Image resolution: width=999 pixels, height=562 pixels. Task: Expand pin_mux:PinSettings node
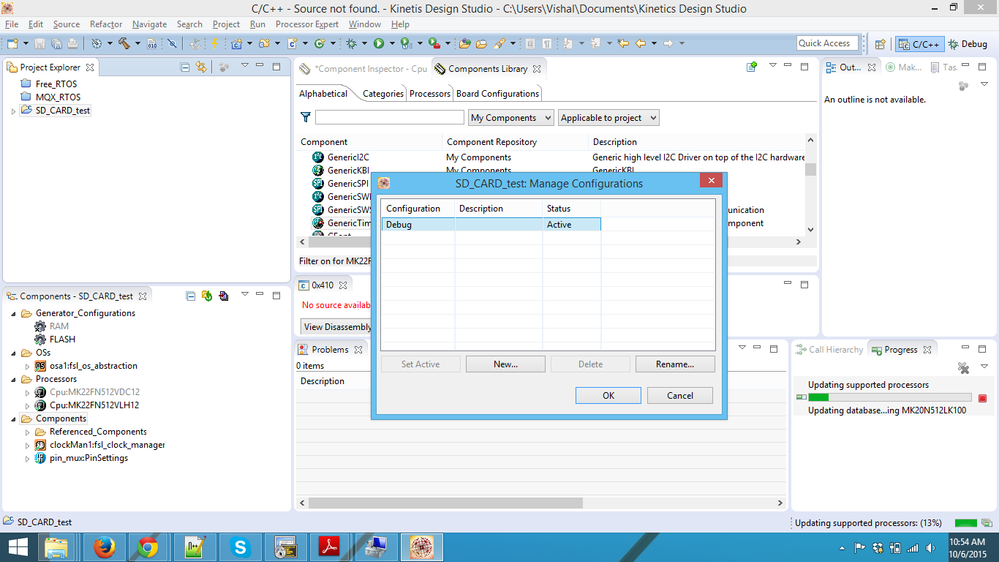pos(27,459)
